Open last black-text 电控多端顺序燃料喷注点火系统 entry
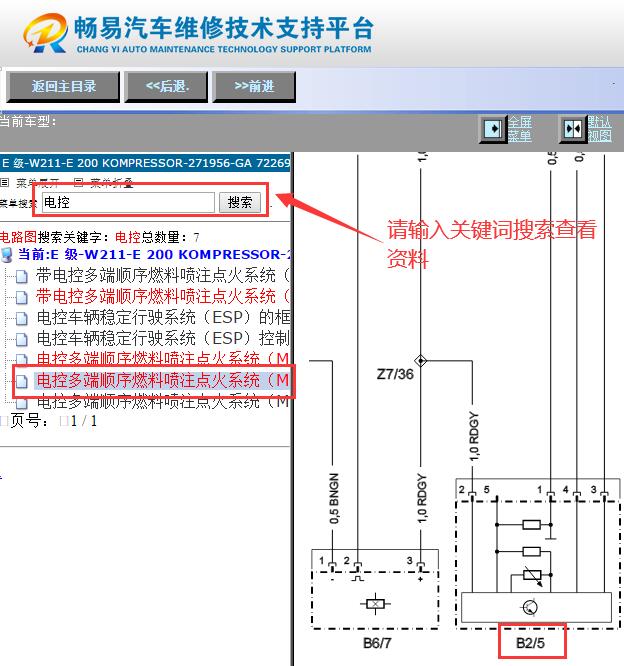Image resolution: width=624 pixels, height=666 pixels. point(164,402)
